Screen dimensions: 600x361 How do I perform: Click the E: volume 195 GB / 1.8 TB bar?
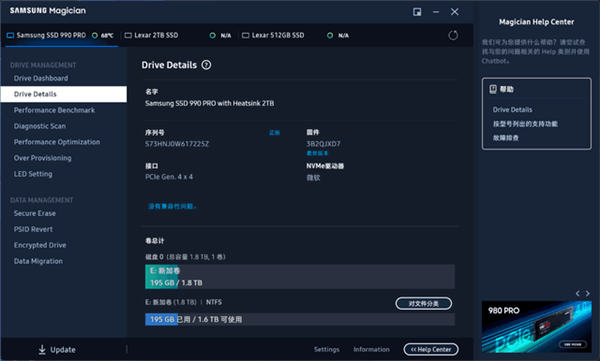click(x=300, y=276)
